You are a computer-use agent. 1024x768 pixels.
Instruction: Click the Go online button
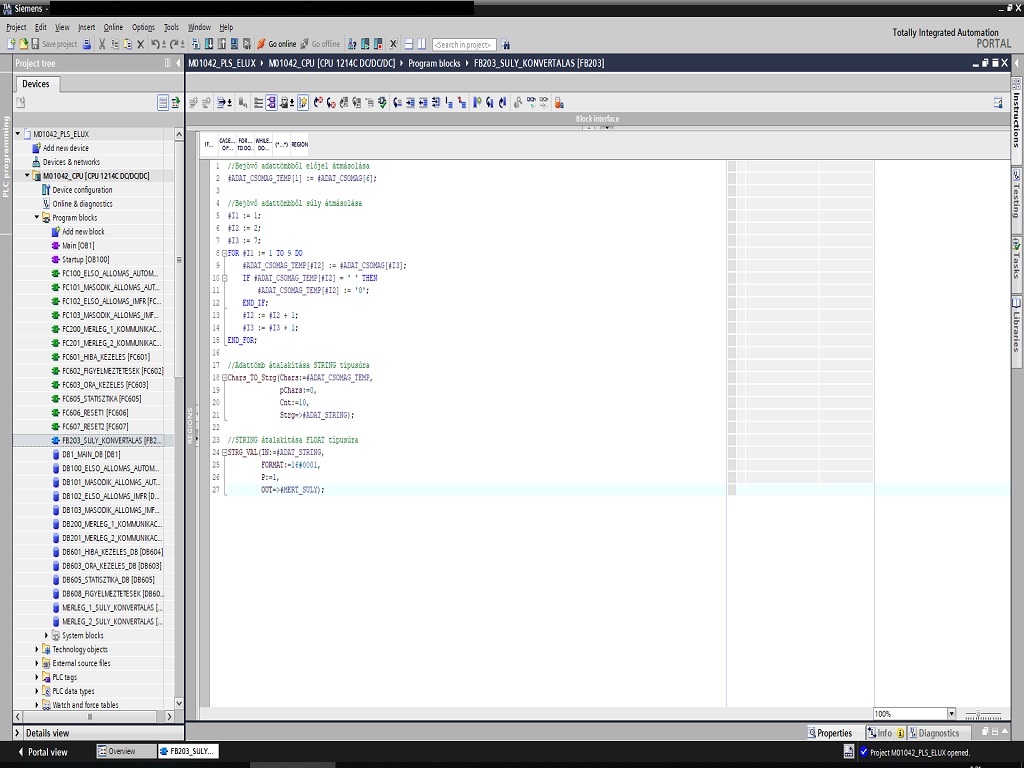tap(276, 44)
